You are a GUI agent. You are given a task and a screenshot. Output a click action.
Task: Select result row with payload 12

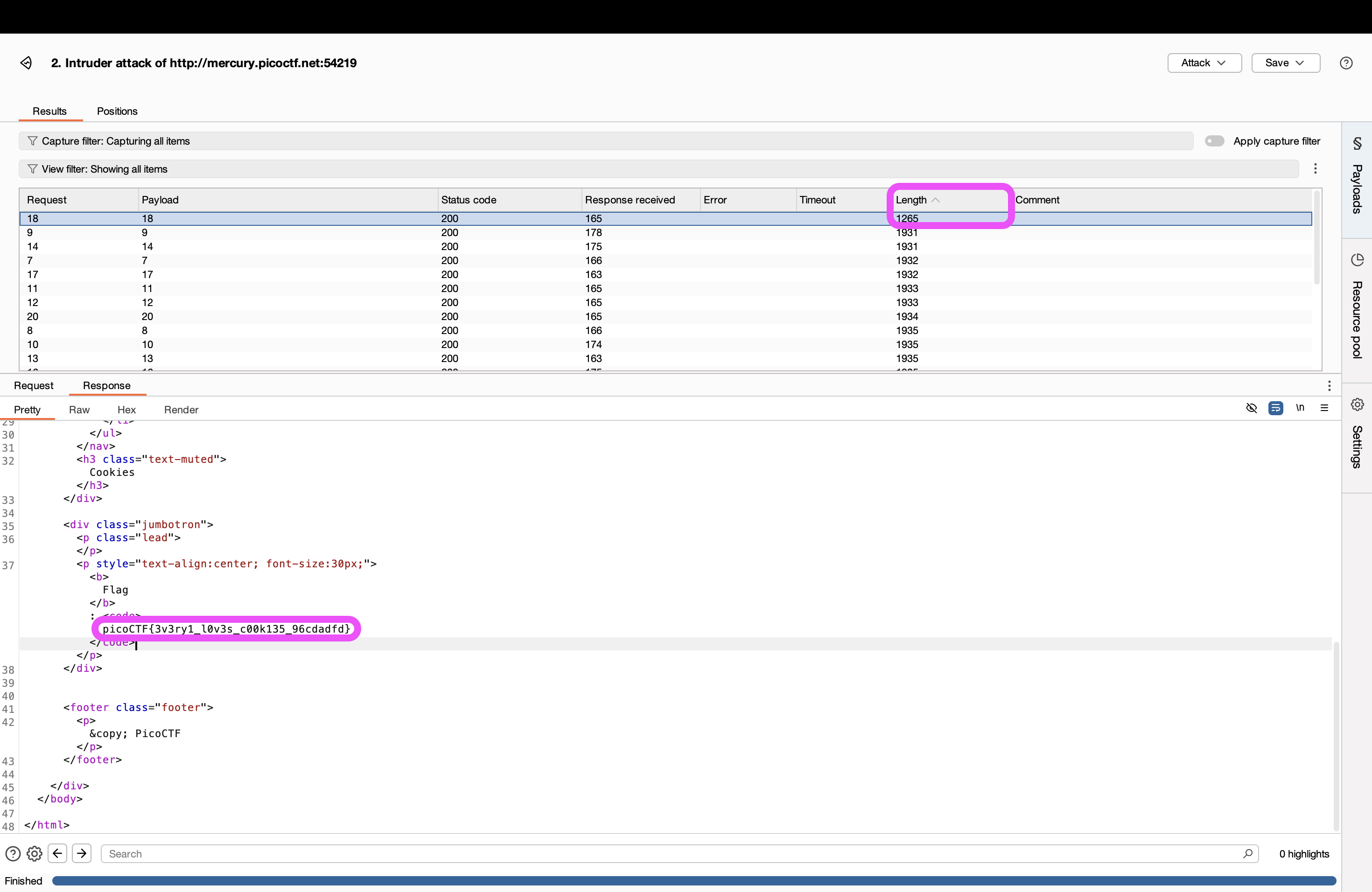pos(666,302)
